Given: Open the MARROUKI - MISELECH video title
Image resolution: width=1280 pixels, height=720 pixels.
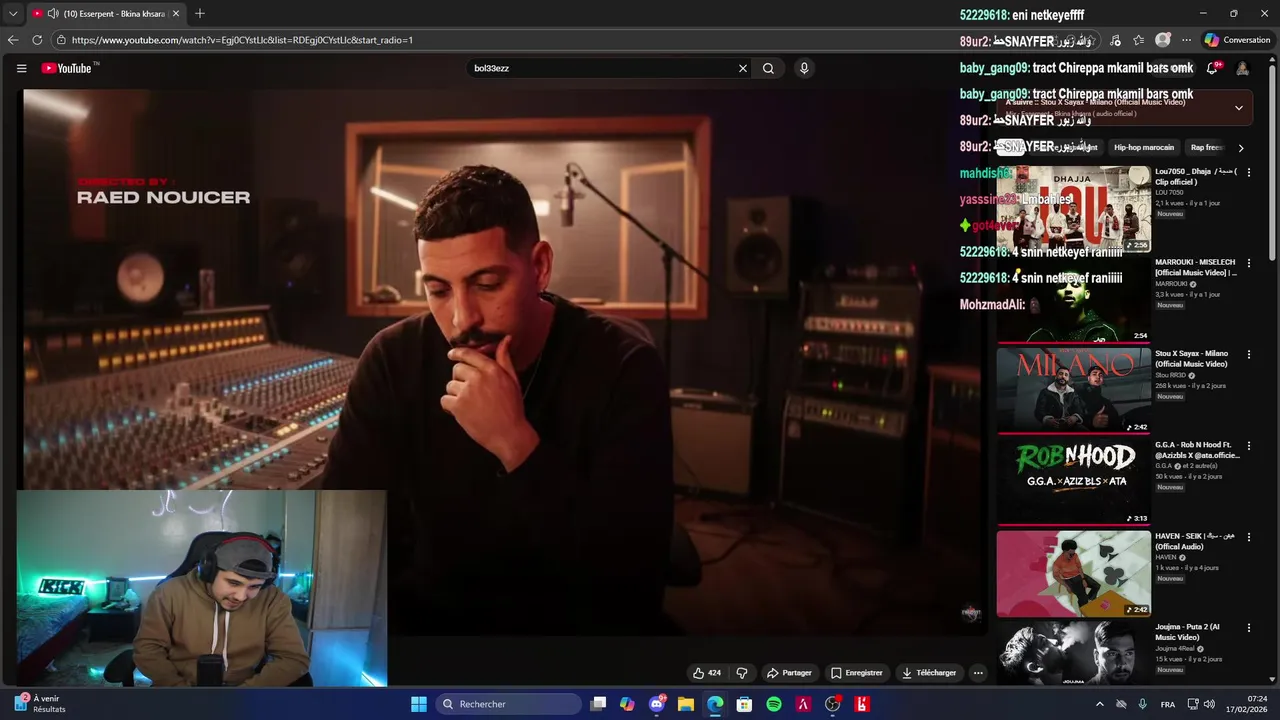Looking at the screenshot, I should tap(1195, 267).
